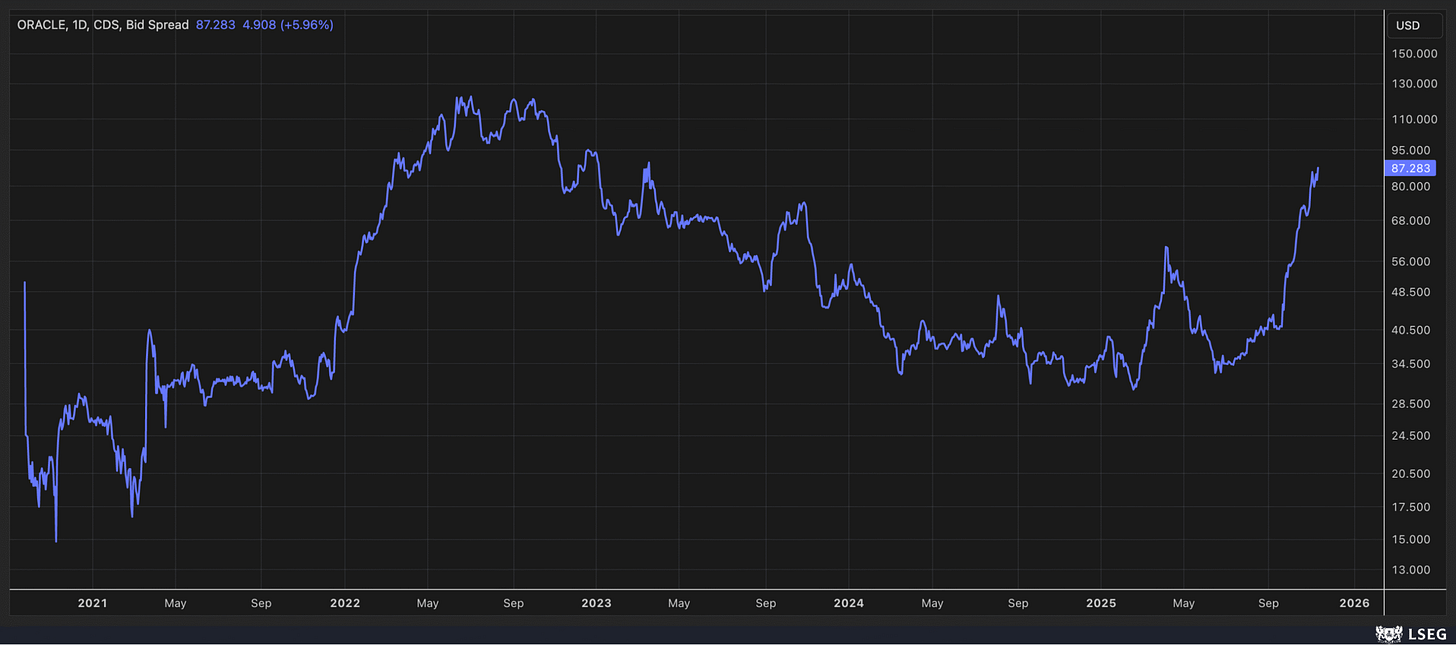Click the 68.000 price axis label

(1413, 221)
